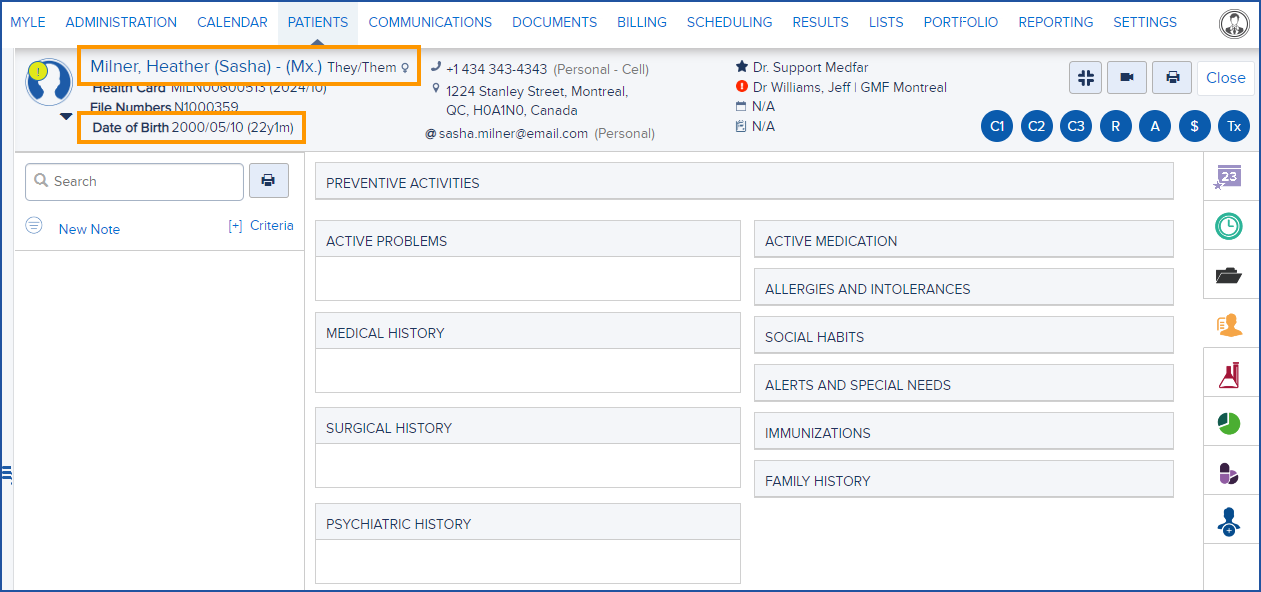The width and height of the screenshot is (1261, 592).
Task: Open the documents folder icon in right sidebar
Action: click(x=1231, y=274)
